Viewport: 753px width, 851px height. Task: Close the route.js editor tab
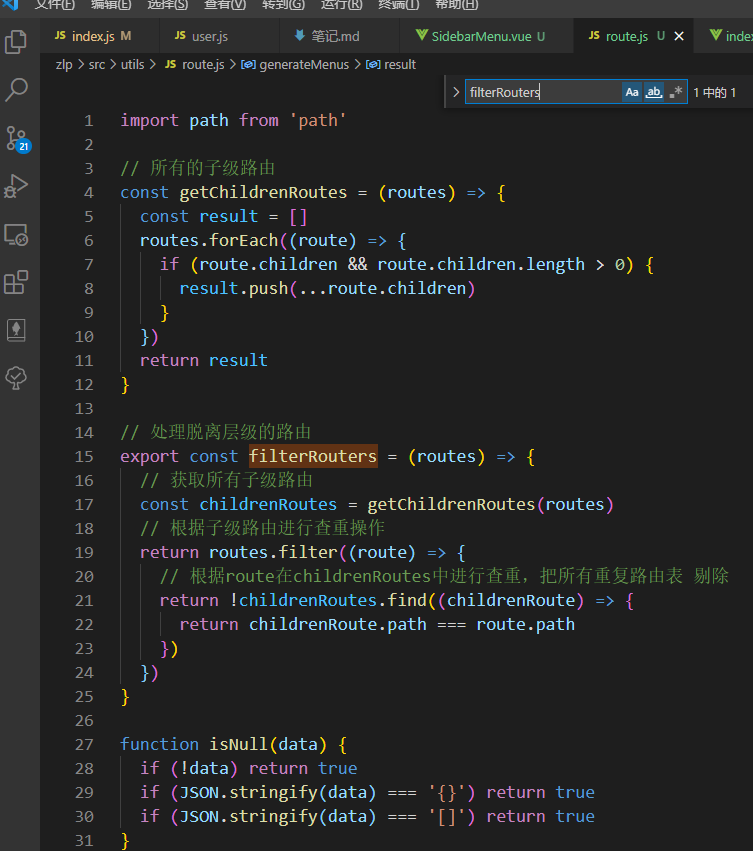[680, 36]
